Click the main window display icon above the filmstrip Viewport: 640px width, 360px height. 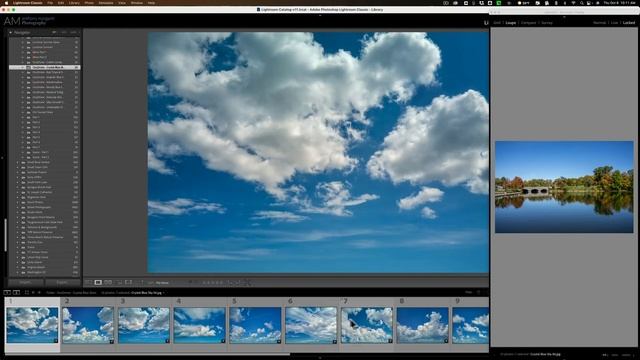pyautogui.click(x=7, y=293)
